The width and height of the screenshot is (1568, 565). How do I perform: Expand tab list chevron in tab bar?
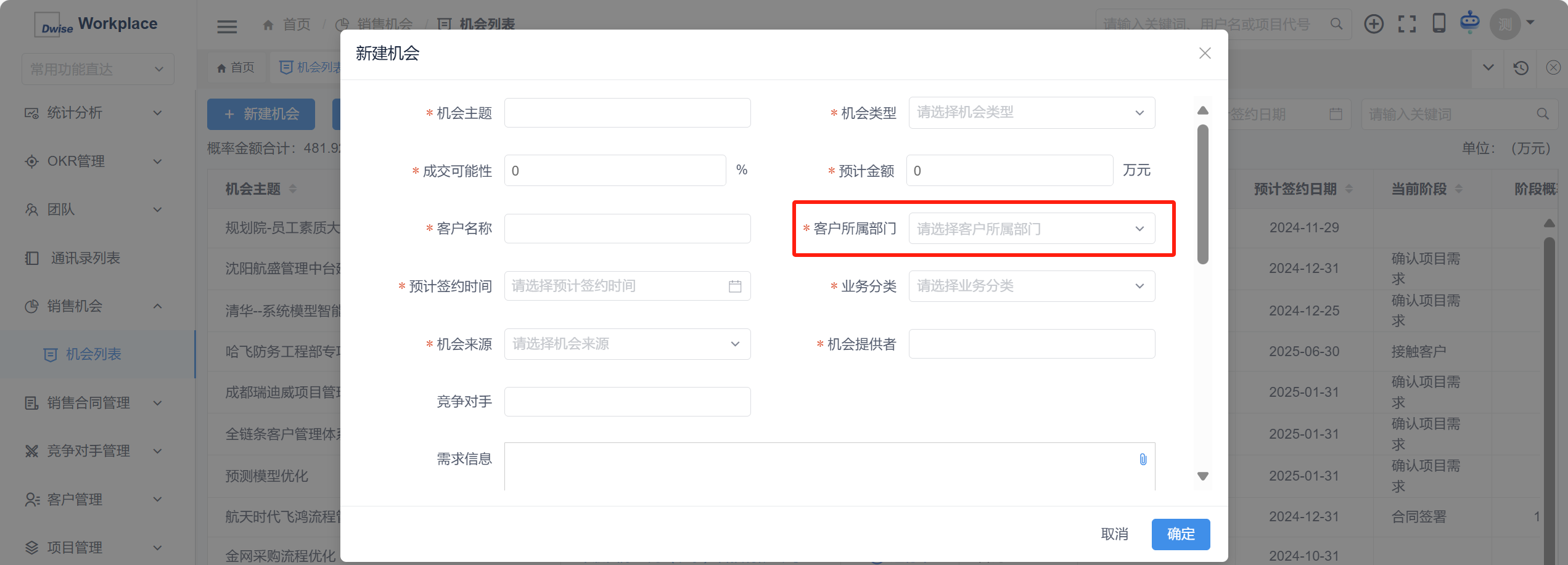1488,68
